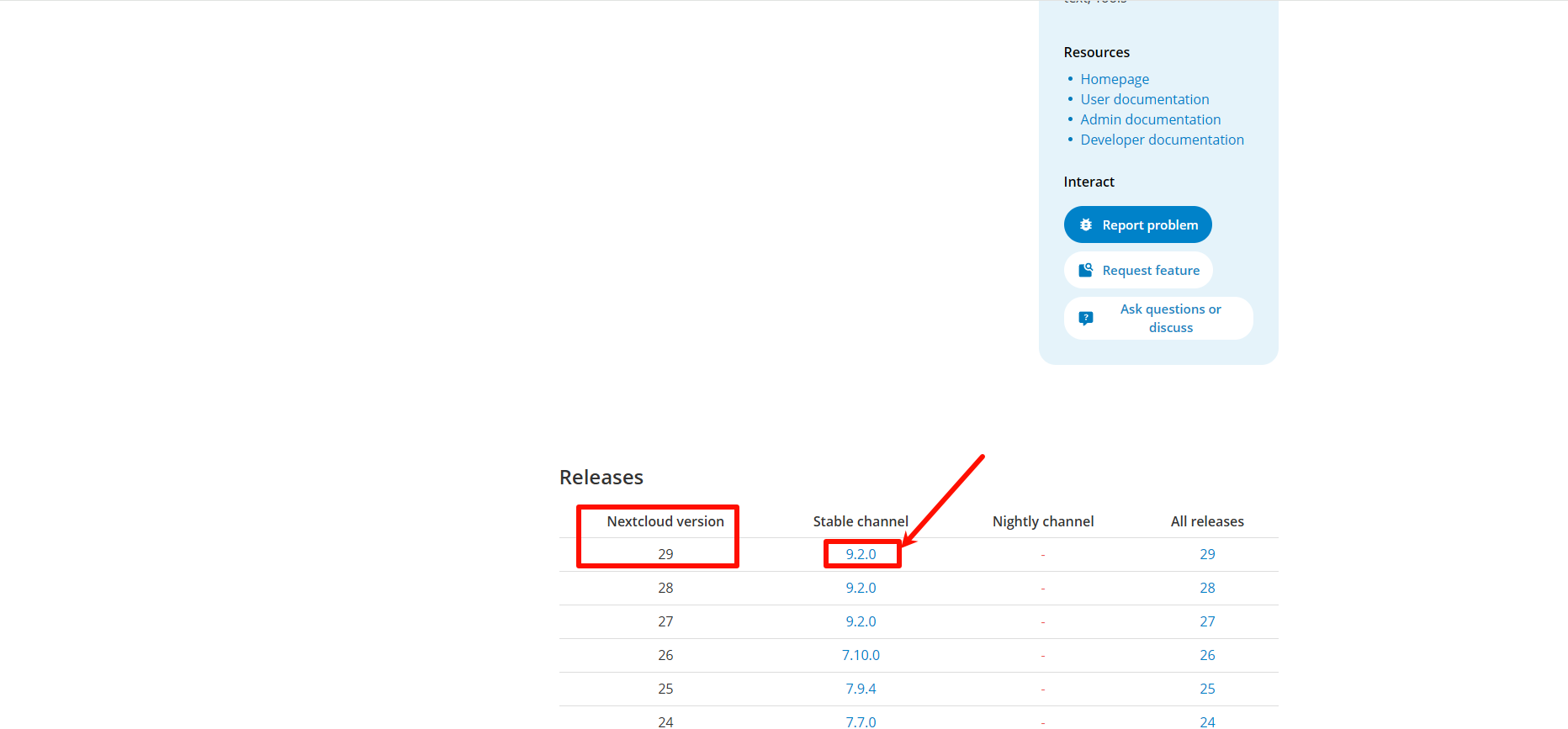Download stable 7.7.0 for Nextcloud 24
This screenshot has width=1568, height=729.
click(x=861, y=721)
